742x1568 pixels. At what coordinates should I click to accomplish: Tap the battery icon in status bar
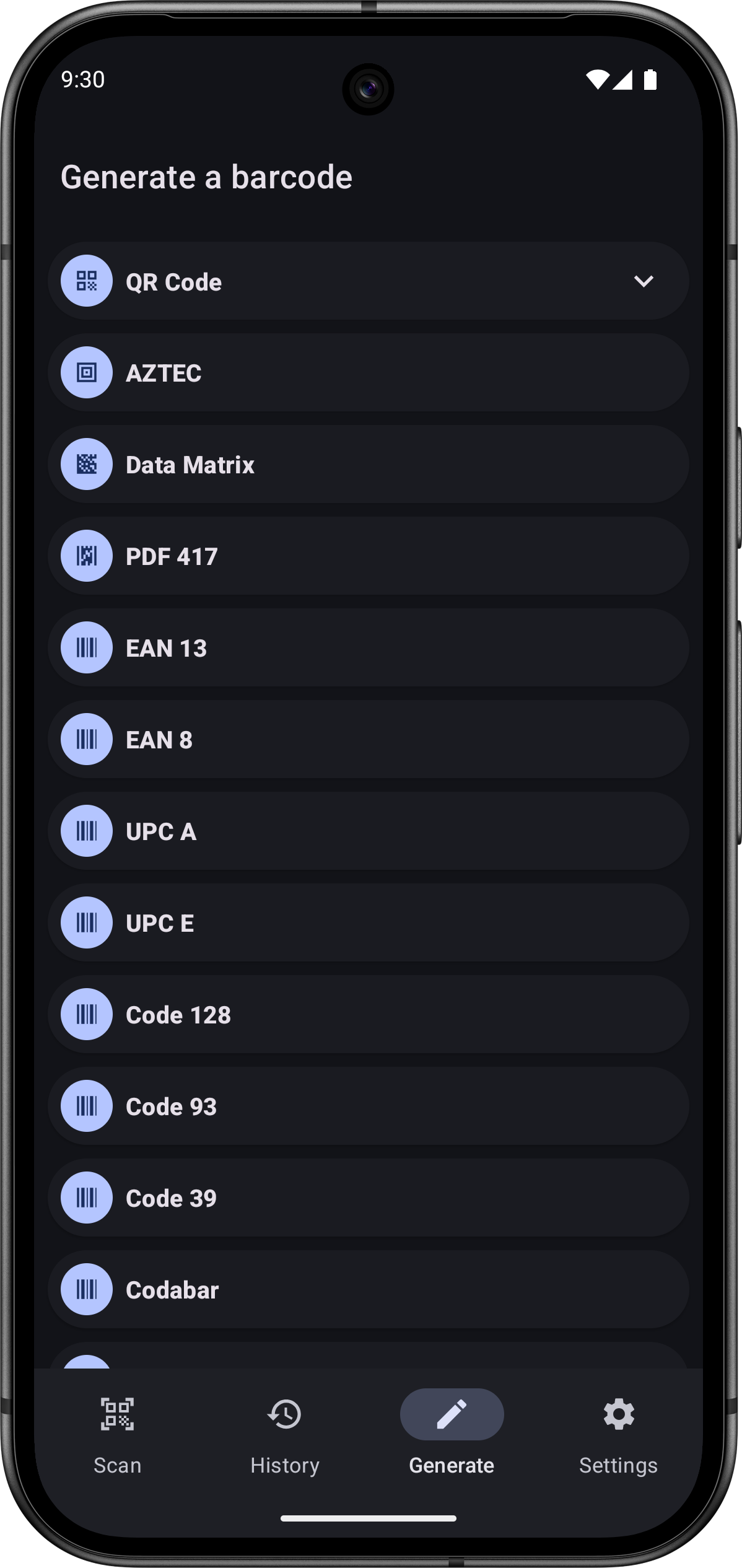(x=650, y=80)
